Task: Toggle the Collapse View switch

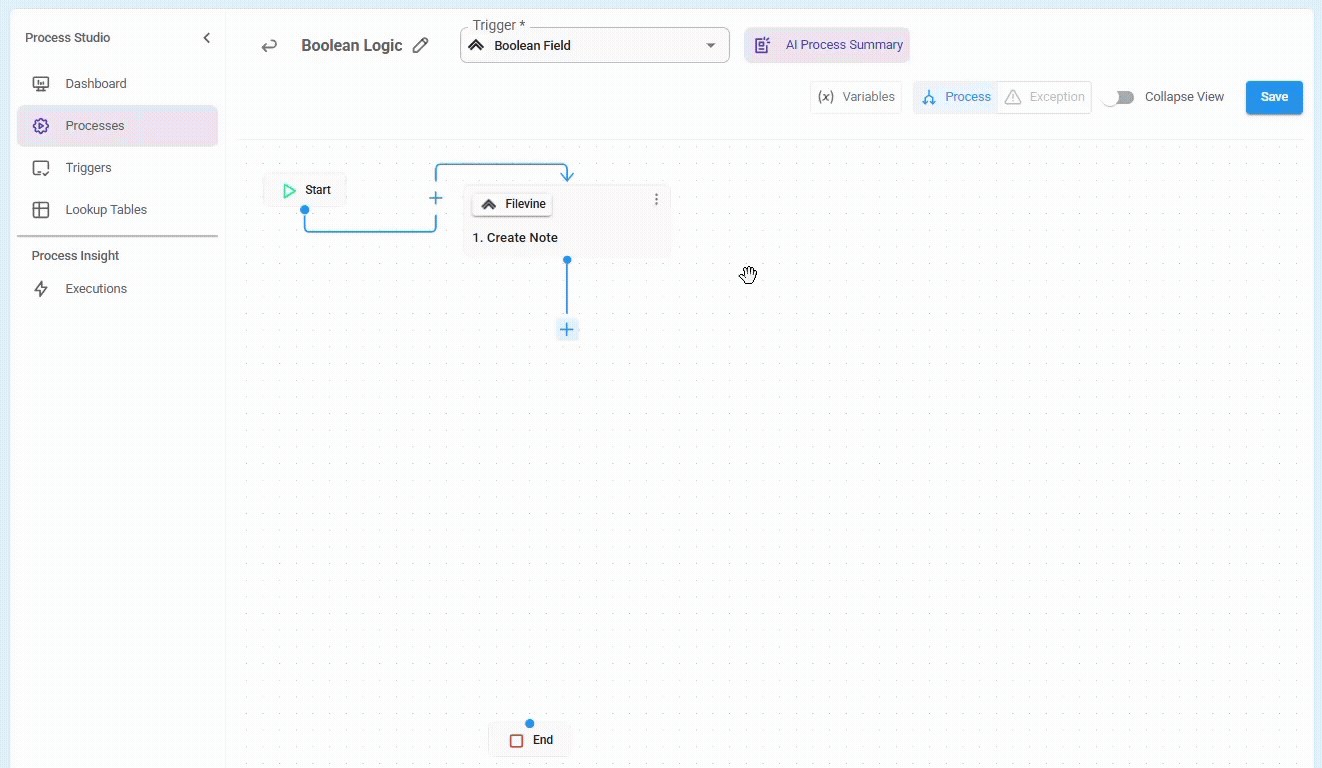Action: coord(1118,97)
